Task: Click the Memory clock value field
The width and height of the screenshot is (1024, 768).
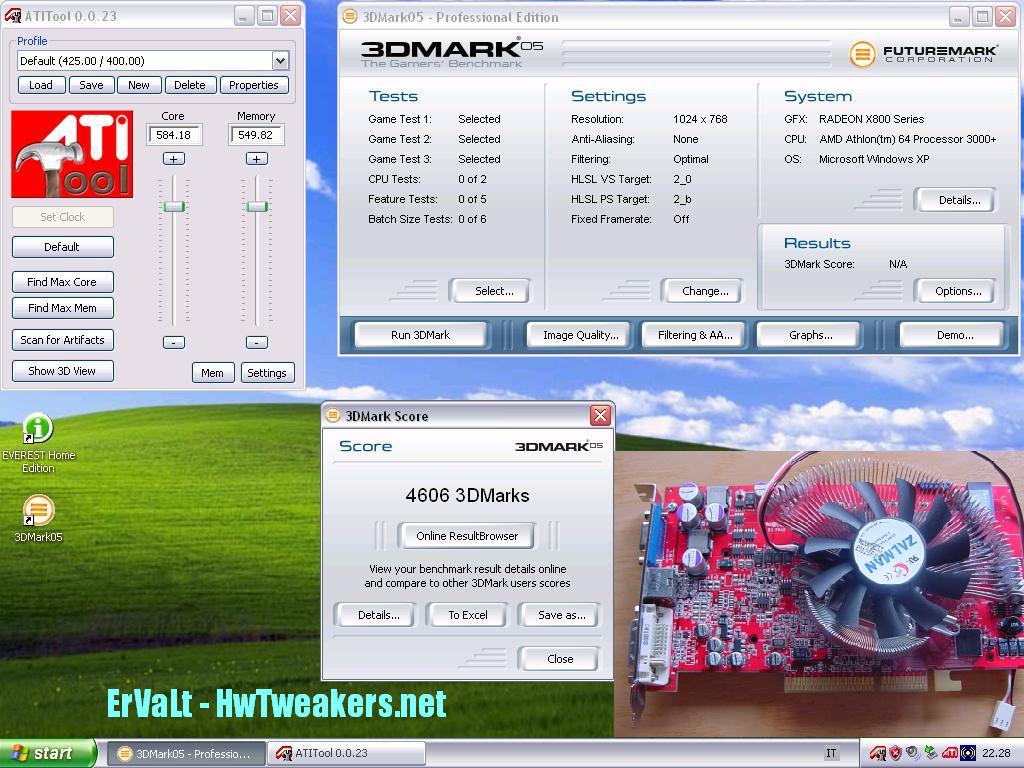Action: tap(256, 135)
